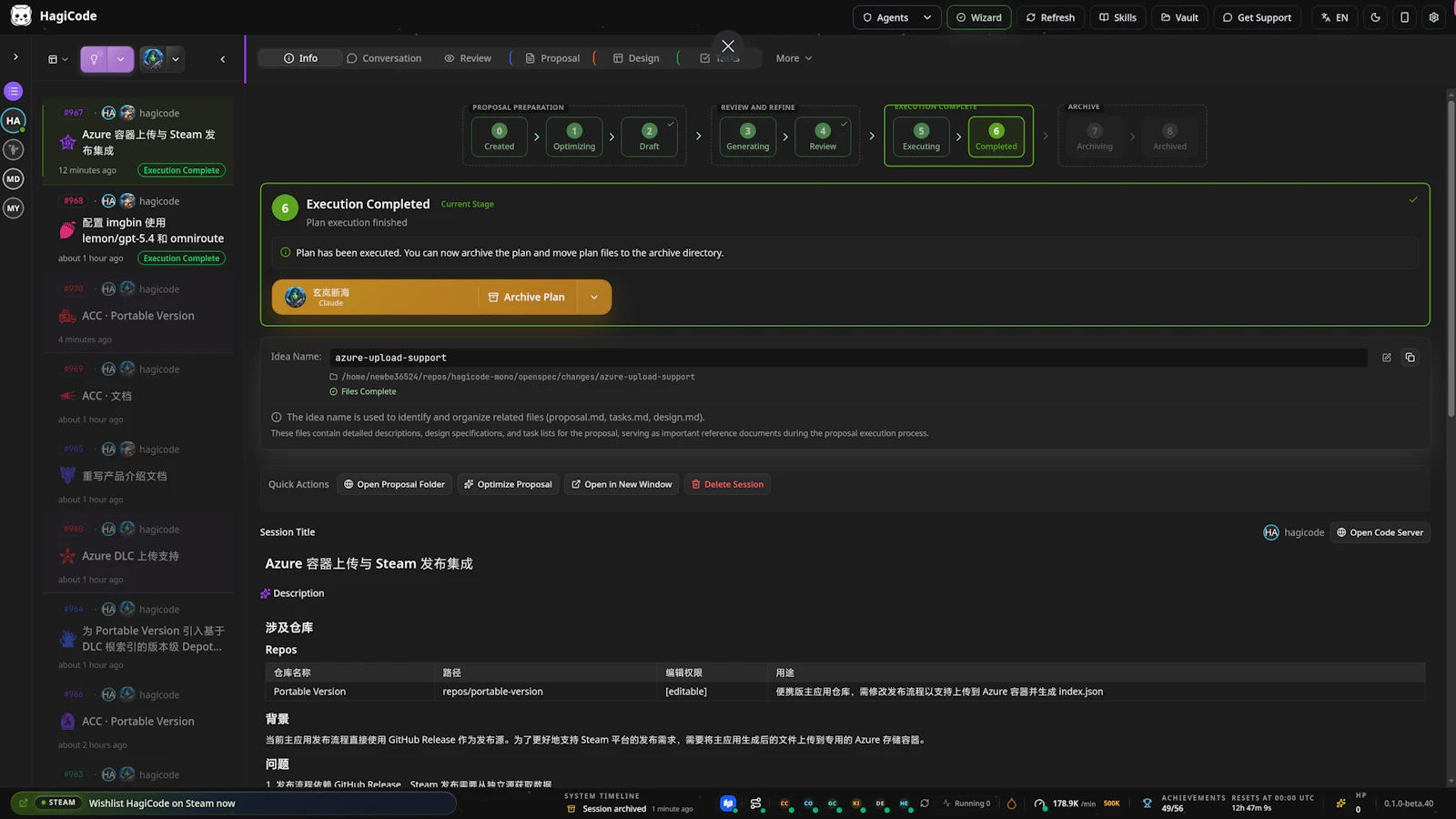Switch to the Conversation tab

[x=385, y=57]
